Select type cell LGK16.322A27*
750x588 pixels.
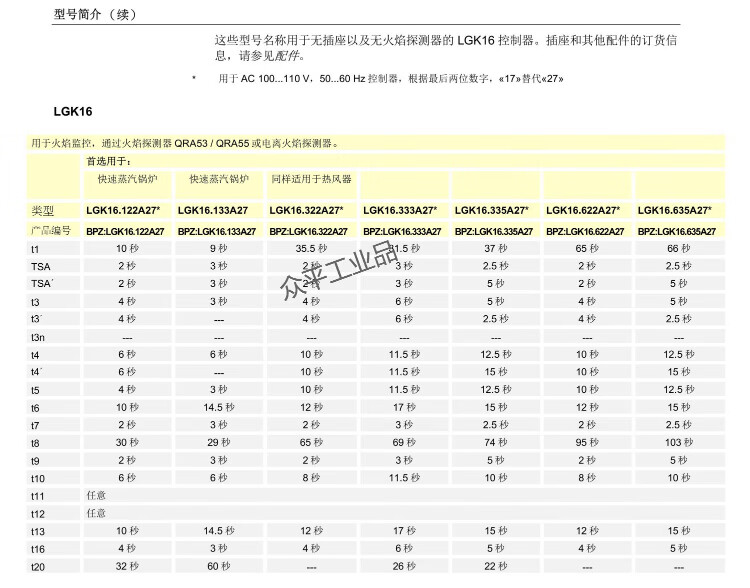tap(308, 211)
